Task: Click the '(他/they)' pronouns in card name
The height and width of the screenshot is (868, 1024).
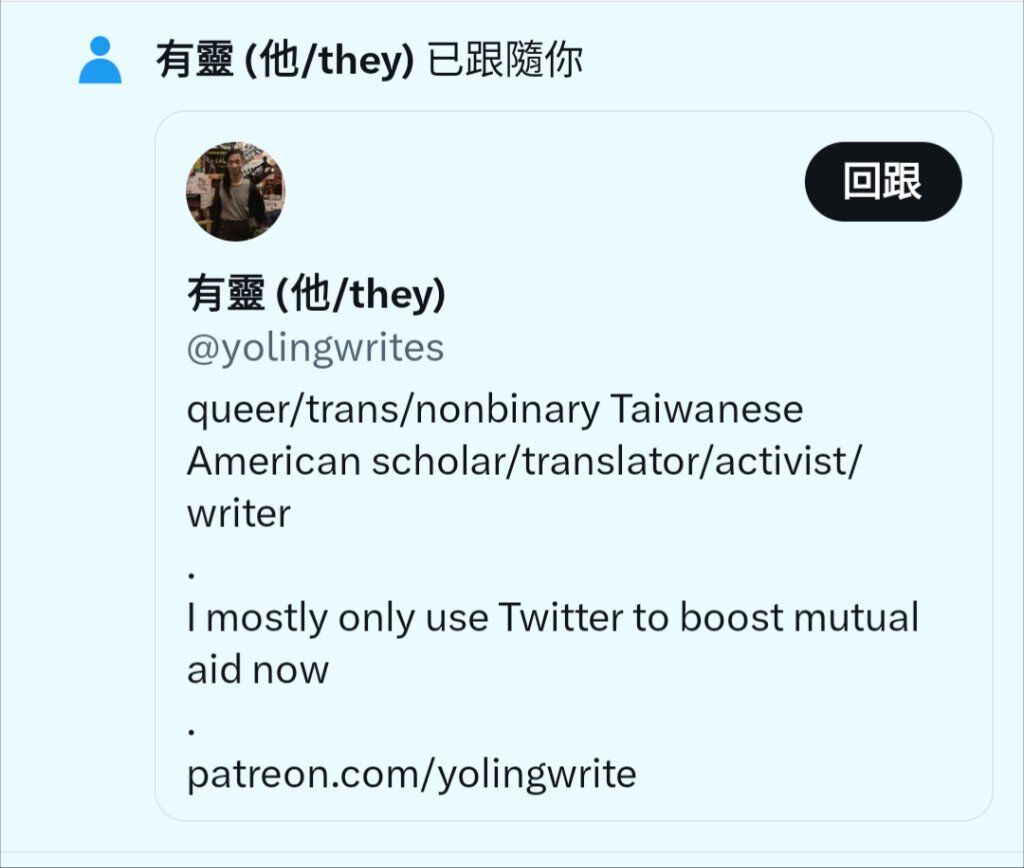Action: click(361, 294)
